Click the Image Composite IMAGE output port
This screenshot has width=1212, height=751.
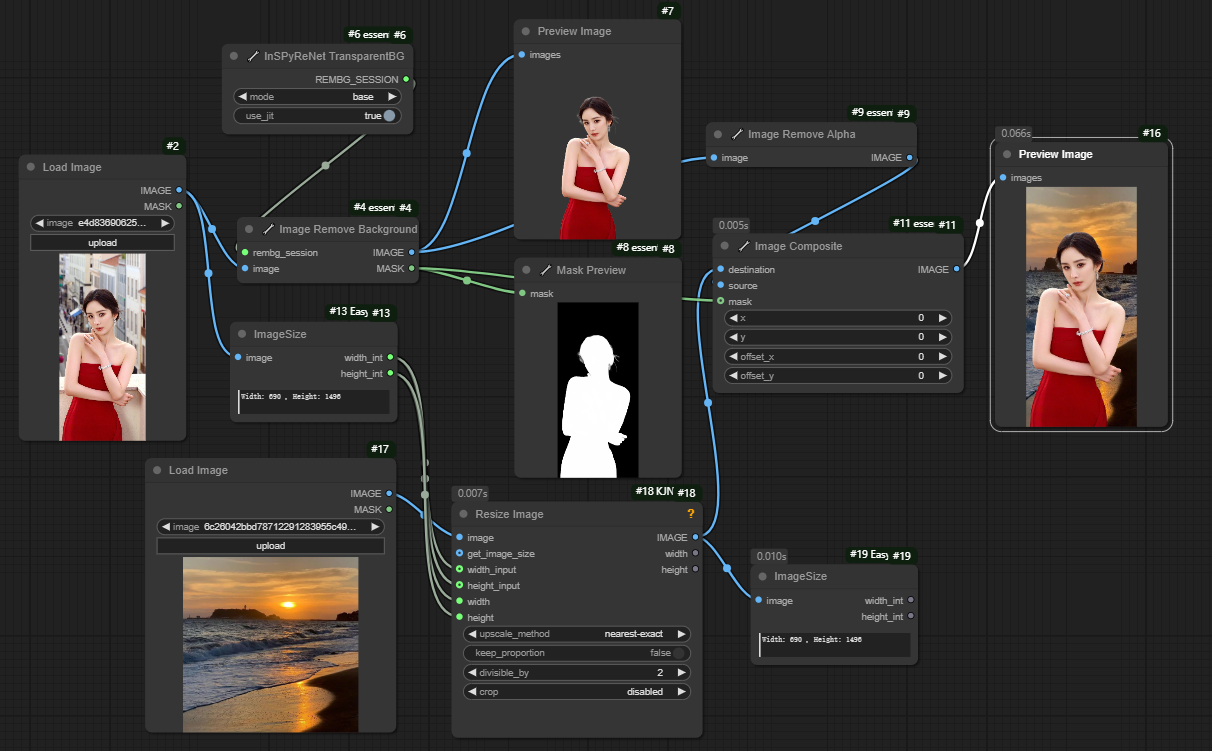[957, 269]
